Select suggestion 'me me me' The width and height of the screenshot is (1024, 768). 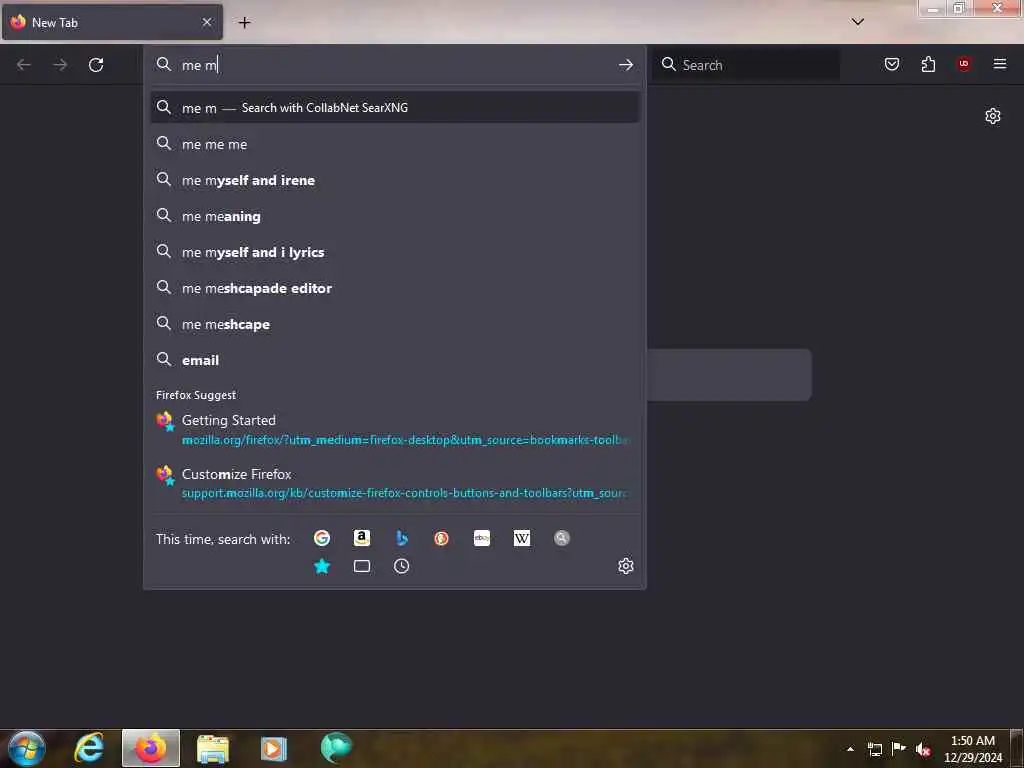point(394,144)
